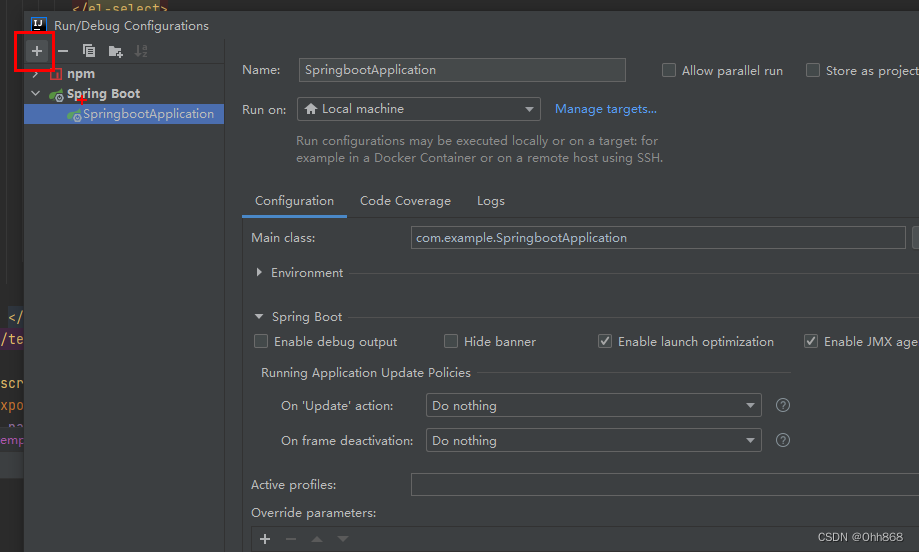Click the Local machine home icon
919x552 pixels.
click(x=311, y=109)
